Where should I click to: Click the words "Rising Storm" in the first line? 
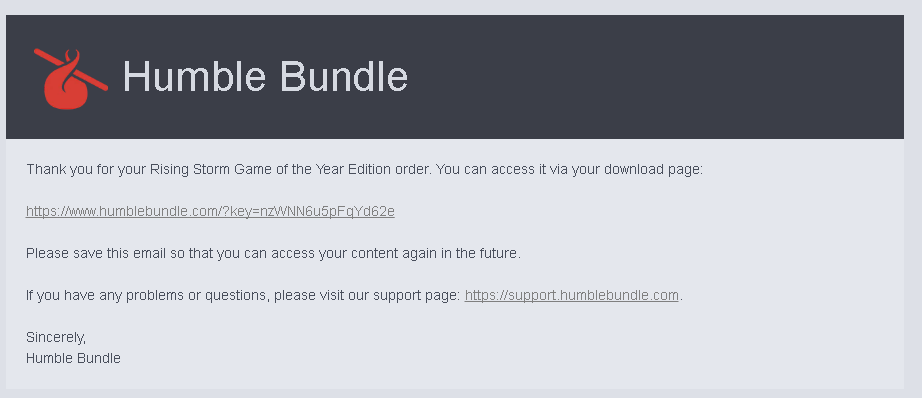(189, 169)
